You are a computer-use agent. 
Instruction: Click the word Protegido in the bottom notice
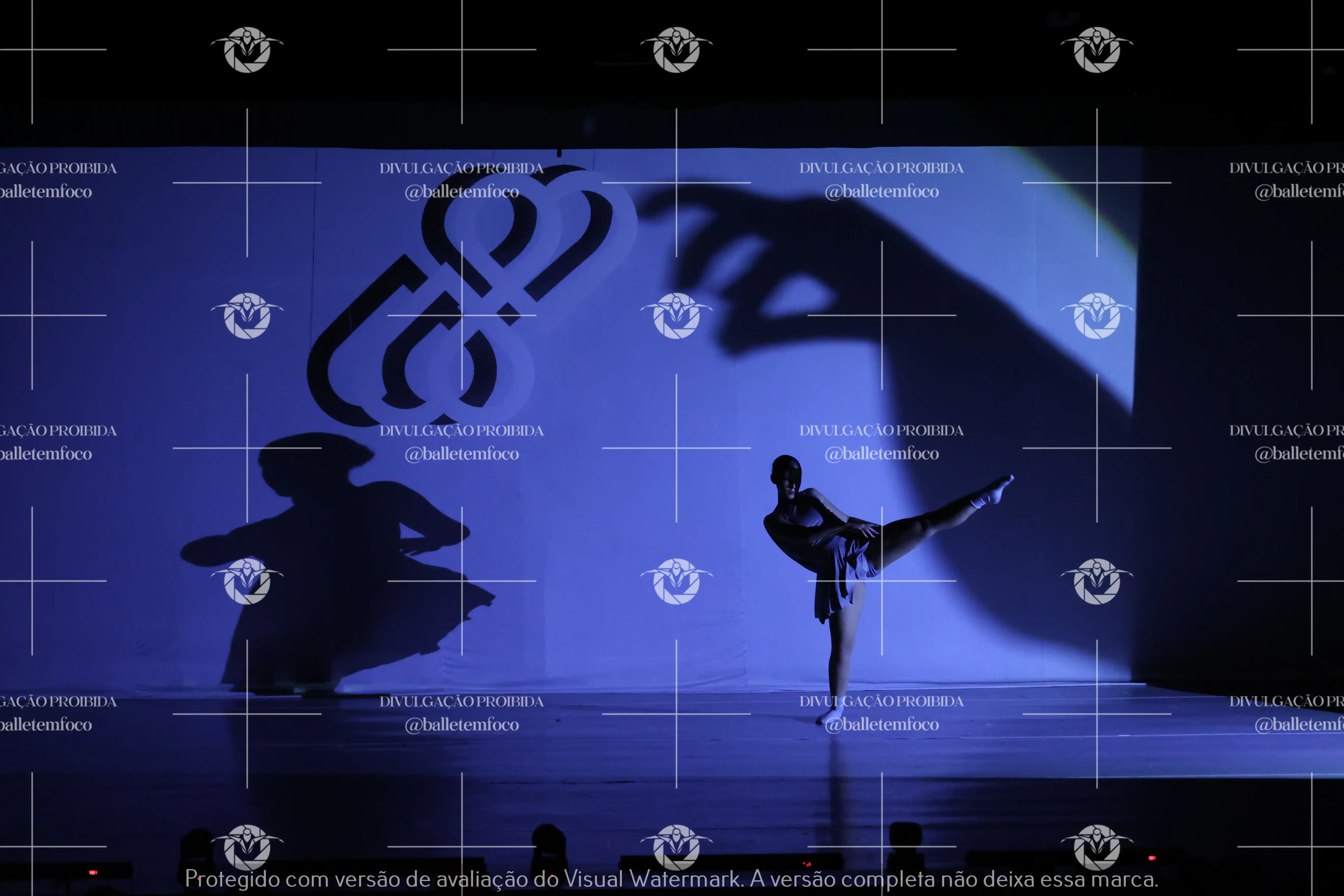coord(233,879)
